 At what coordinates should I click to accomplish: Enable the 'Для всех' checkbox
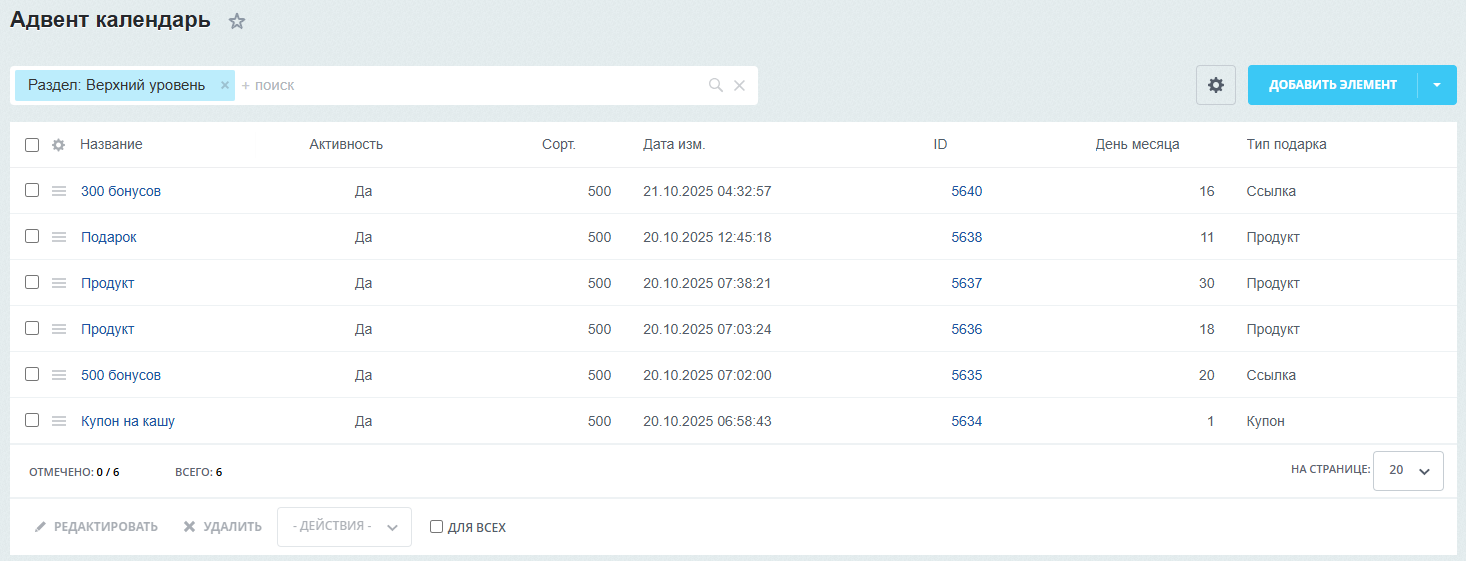pyautogui.click(x=436, y=527)
